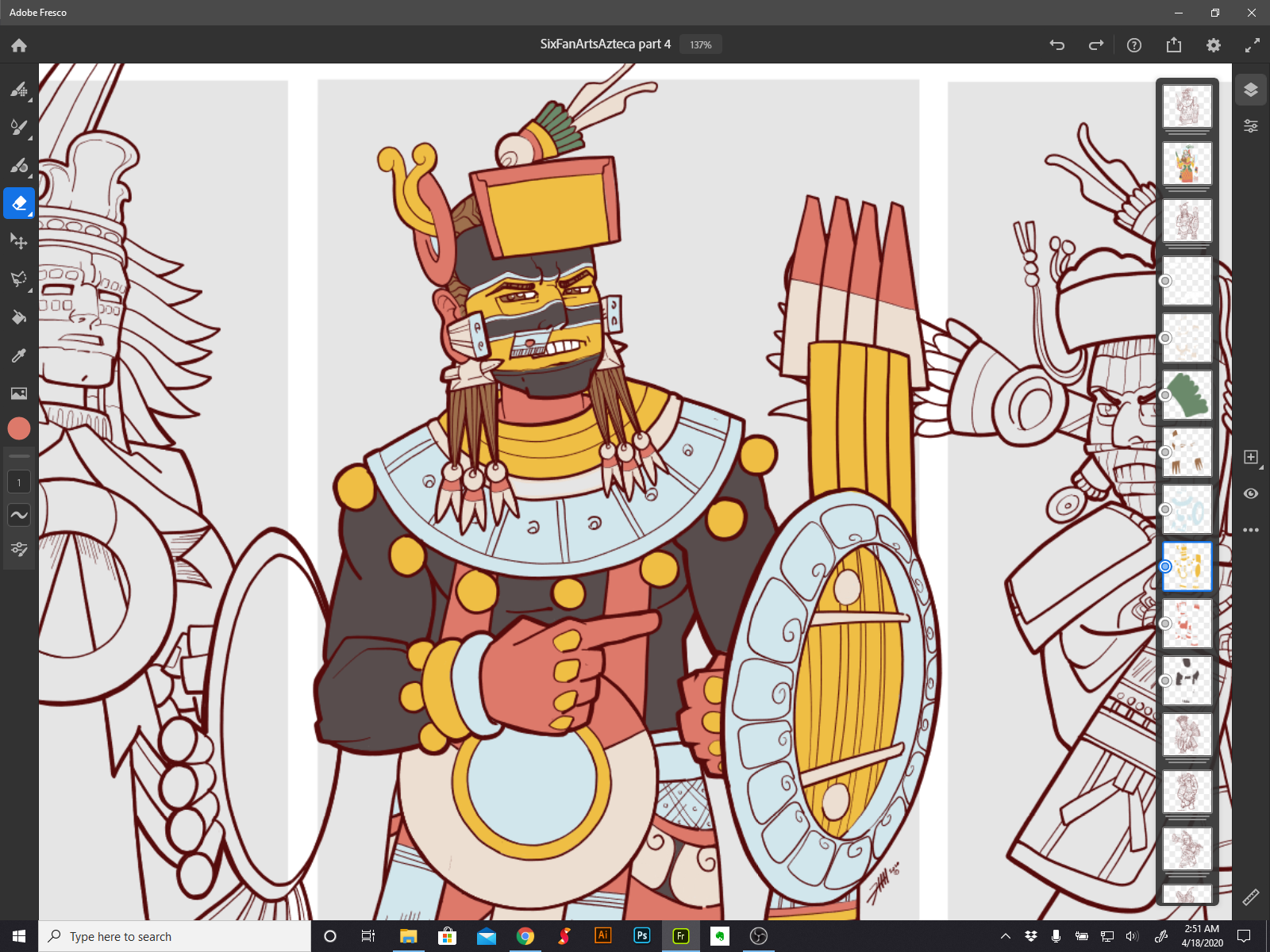Open layer actions three-dot menu

(x=1251, y=530)
